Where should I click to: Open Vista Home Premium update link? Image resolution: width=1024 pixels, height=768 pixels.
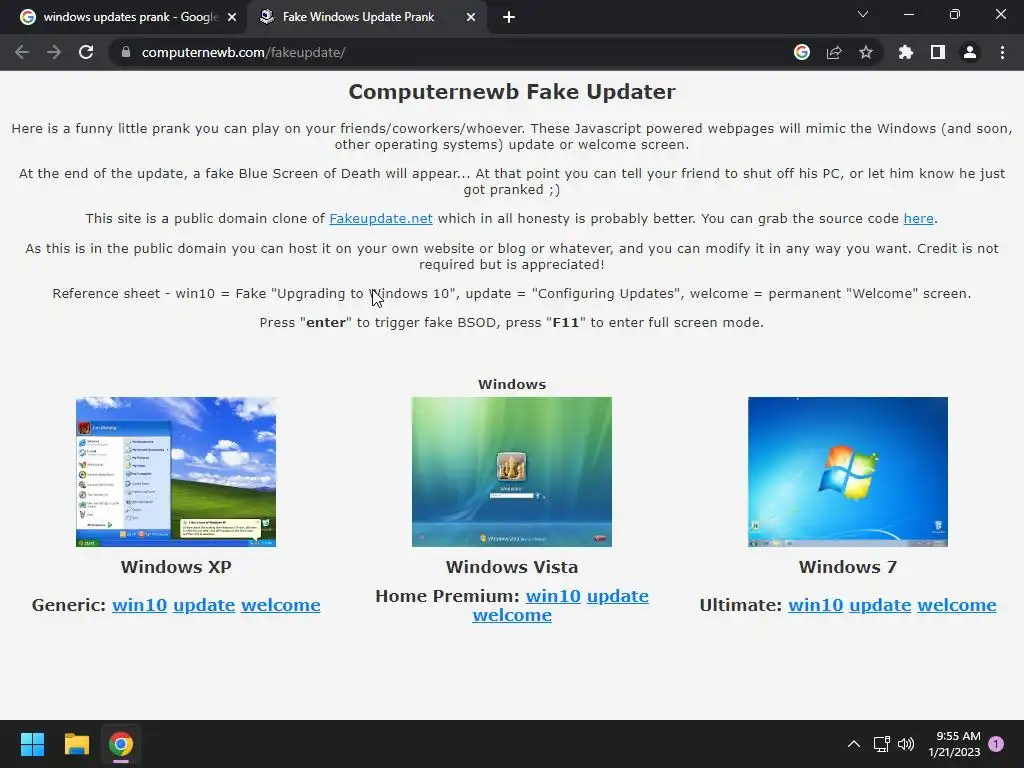tap(618, 596)
